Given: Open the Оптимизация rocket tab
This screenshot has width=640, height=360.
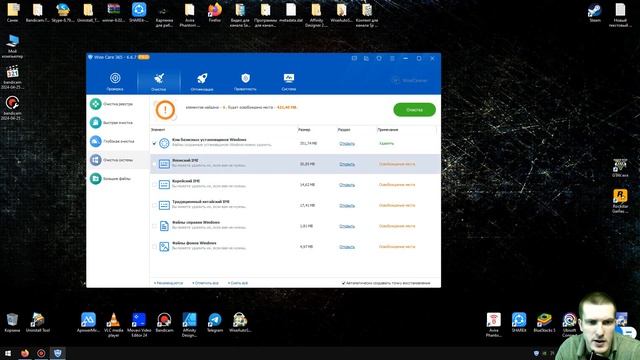Looking at the screenshot, I should click(202, 81).
